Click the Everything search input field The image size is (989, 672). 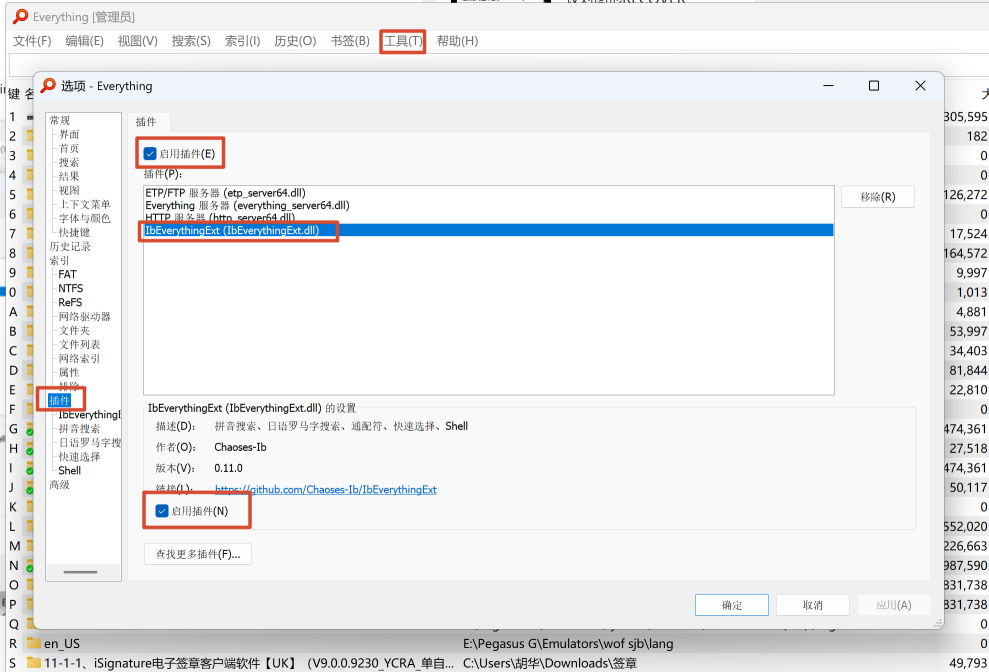coord(498,65)
